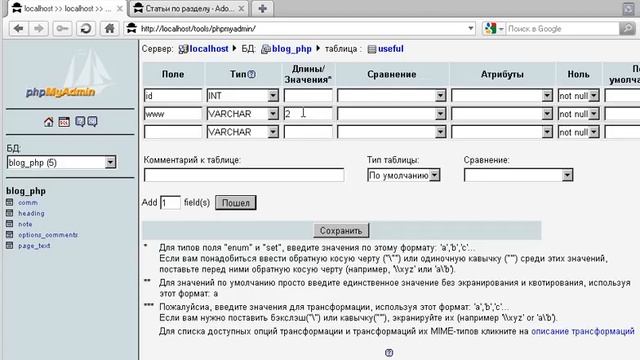This screenshot has width=640, height=360.
Task: Close the 'Статьи по разделу' tab
Action: pos(241,9)
